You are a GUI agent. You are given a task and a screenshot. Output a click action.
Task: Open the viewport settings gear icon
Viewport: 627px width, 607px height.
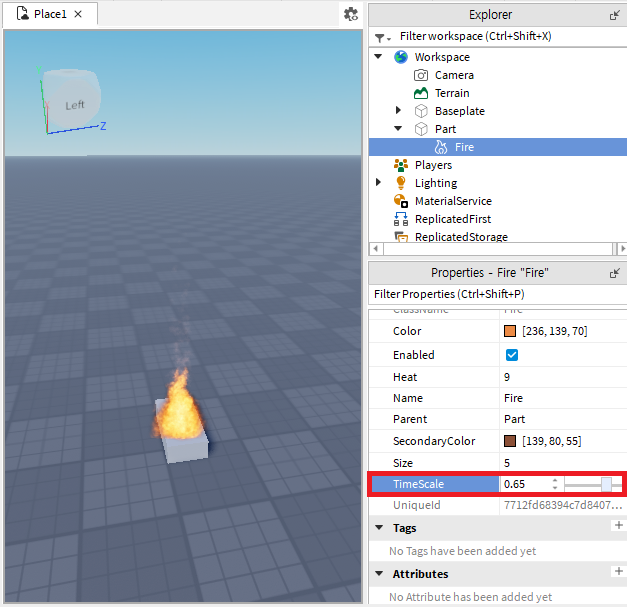(x=351, y=14)
